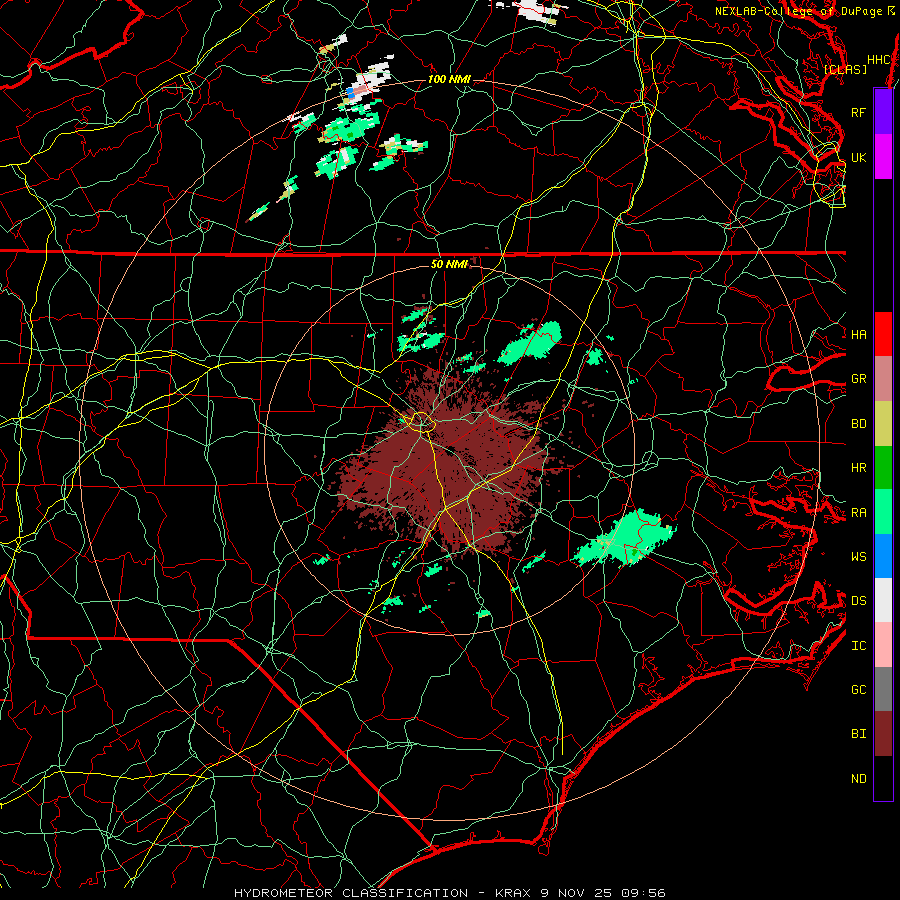Click the GC gray legend swatch
Screen dimensions: 900x900
(x=883, y=689)
